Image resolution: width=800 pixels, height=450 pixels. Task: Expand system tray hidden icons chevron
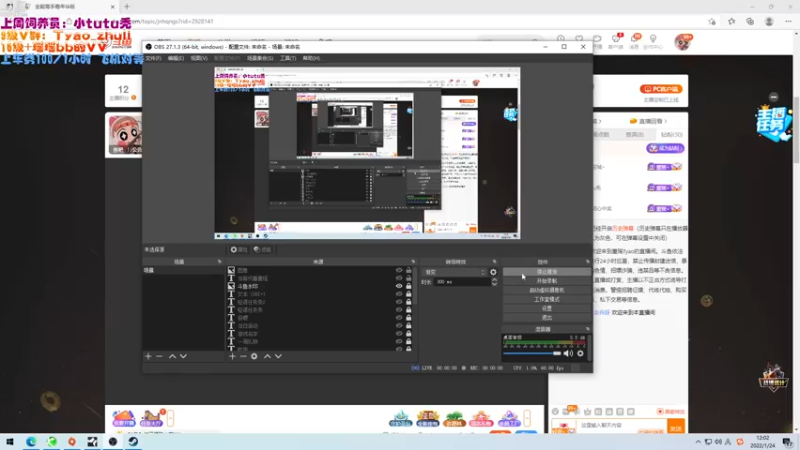tap(698, 442)
